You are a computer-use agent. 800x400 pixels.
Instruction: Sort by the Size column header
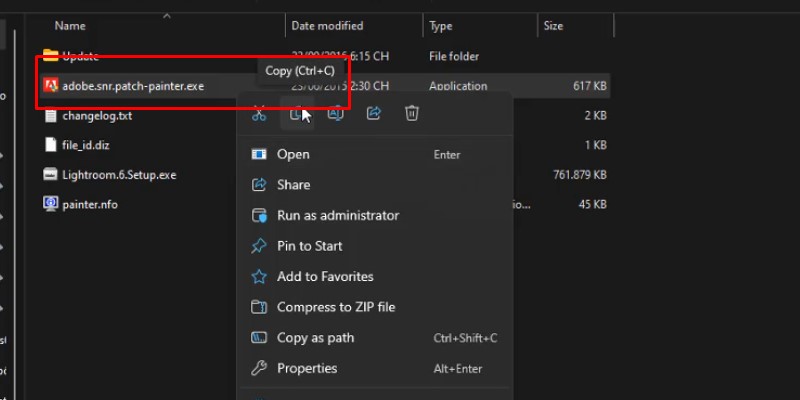[553, 26]
